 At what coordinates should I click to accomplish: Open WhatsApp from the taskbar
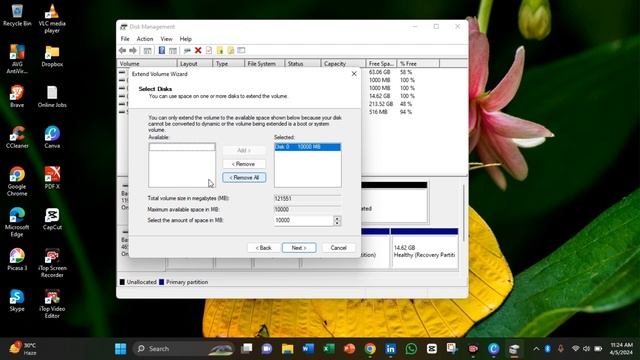pos(411,349)
